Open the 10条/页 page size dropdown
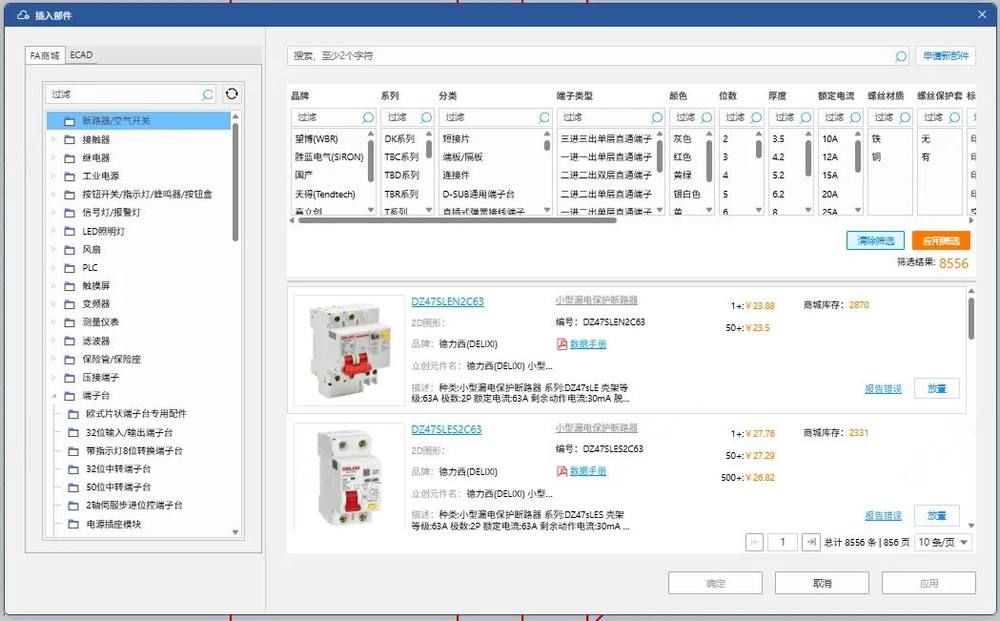1000x621 pixels. [x=944, y=542]
